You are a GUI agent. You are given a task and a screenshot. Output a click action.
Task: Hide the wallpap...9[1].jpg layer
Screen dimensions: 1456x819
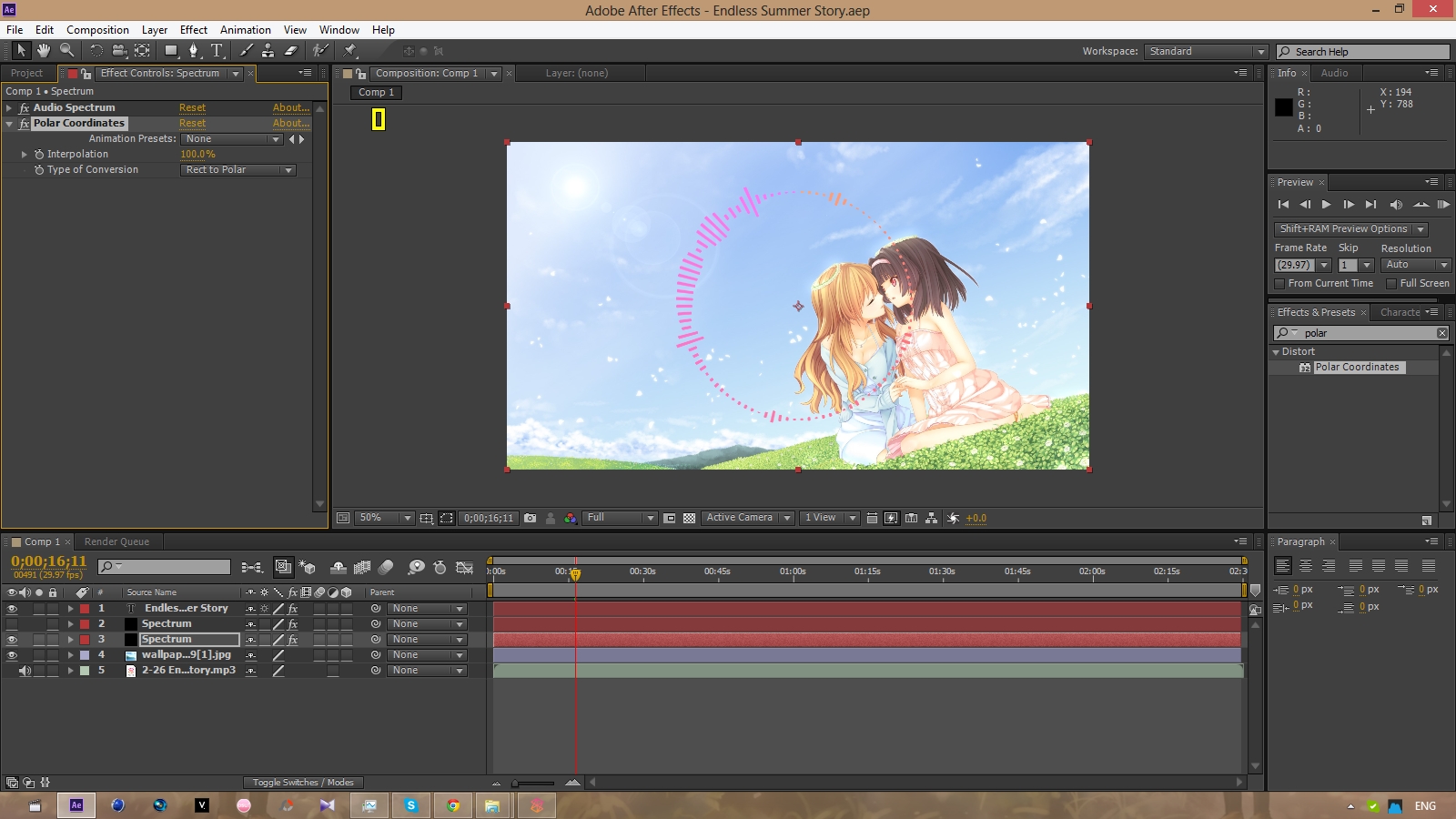[12, 655]
